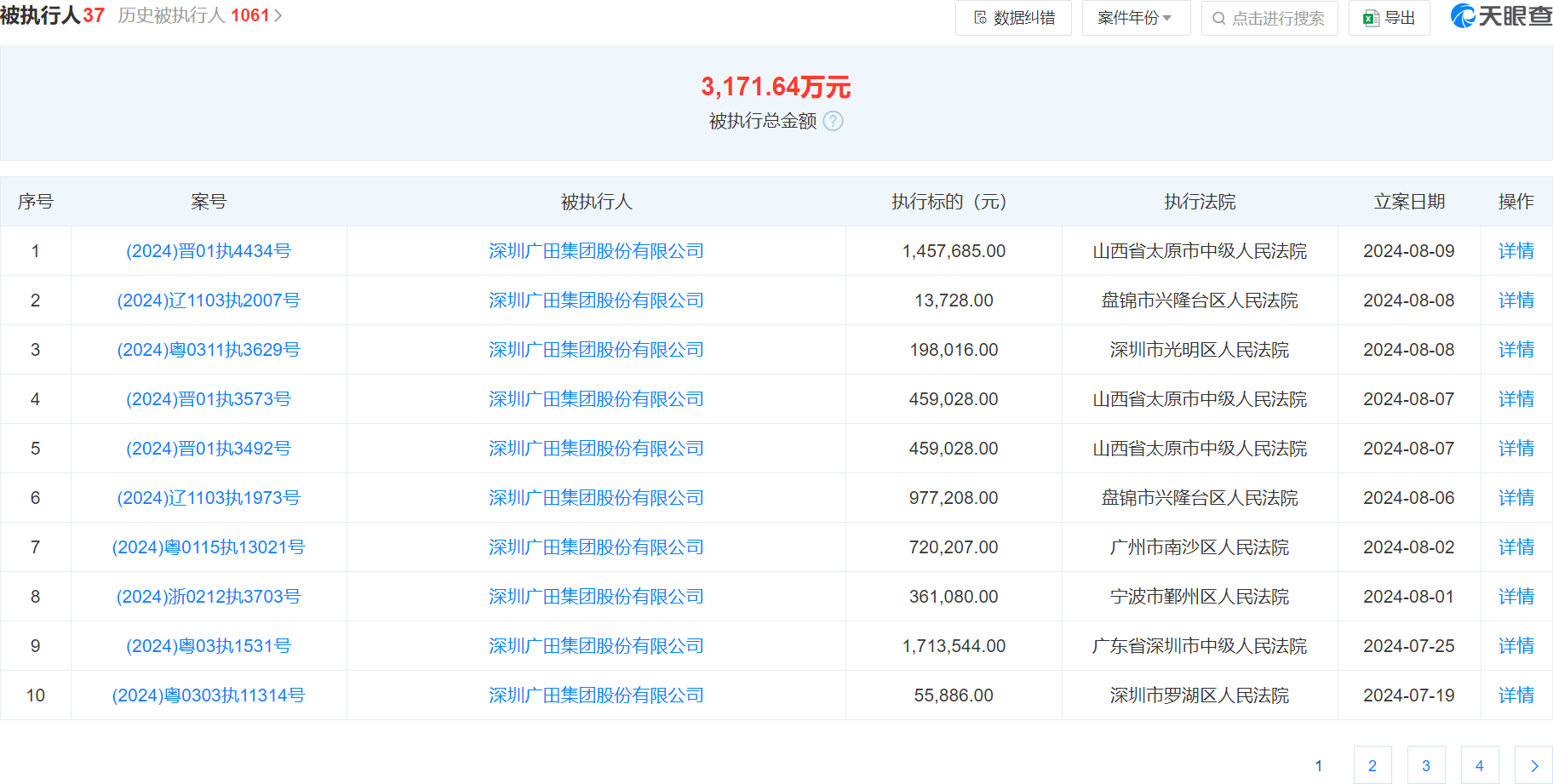Click the 执行标的（元） column header
This screenshot has height=784, width=1553.
[954, 202]
